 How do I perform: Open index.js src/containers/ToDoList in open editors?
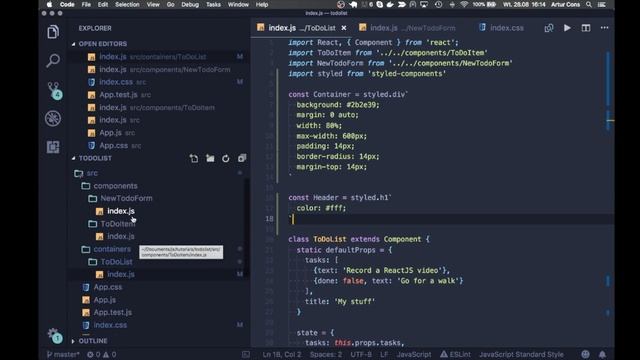pyautogui.click(x=153, y=57)
